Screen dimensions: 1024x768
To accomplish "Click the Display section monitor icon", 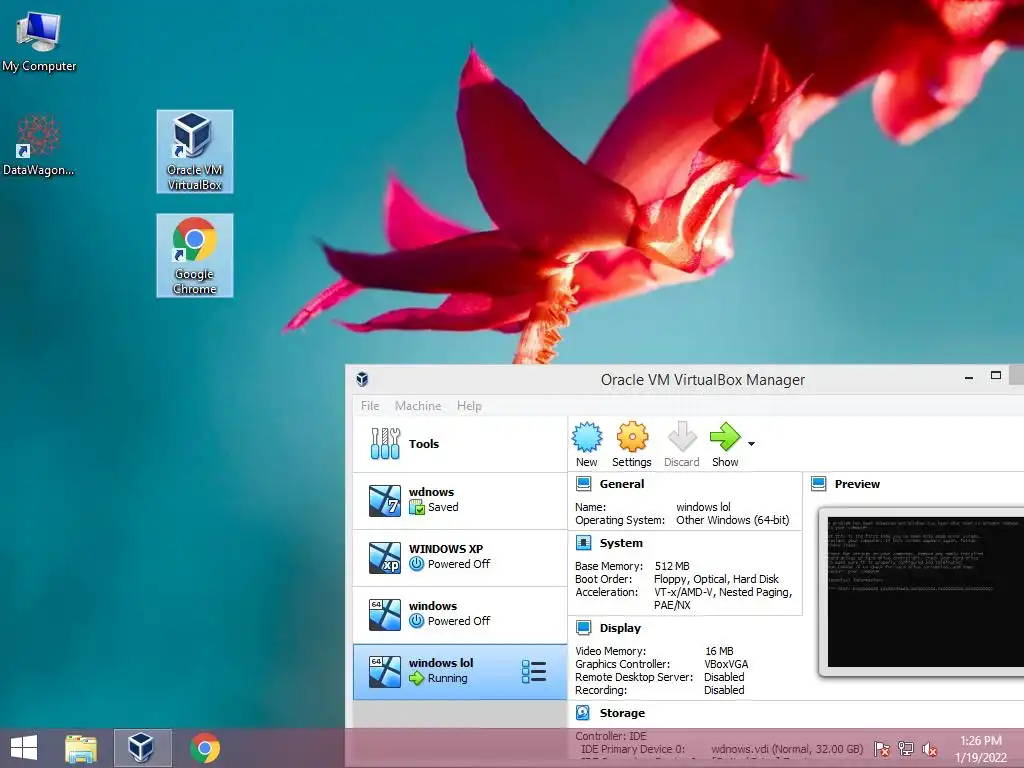I will [x=583, y=628].
